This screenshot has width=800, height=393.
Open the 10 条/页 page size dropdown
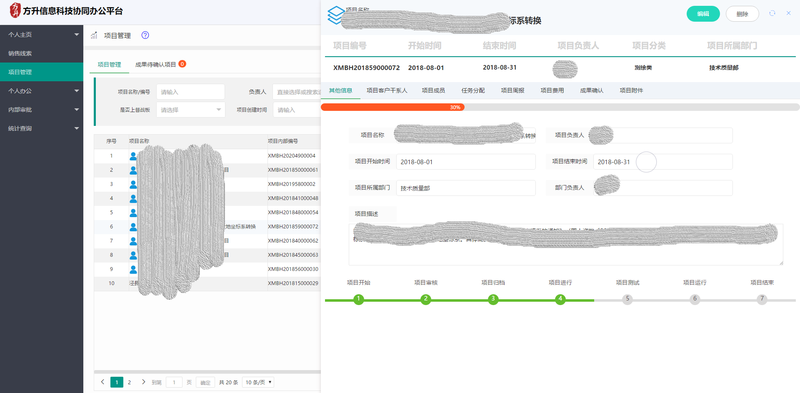pyautogui.click(x=259, y=382)
